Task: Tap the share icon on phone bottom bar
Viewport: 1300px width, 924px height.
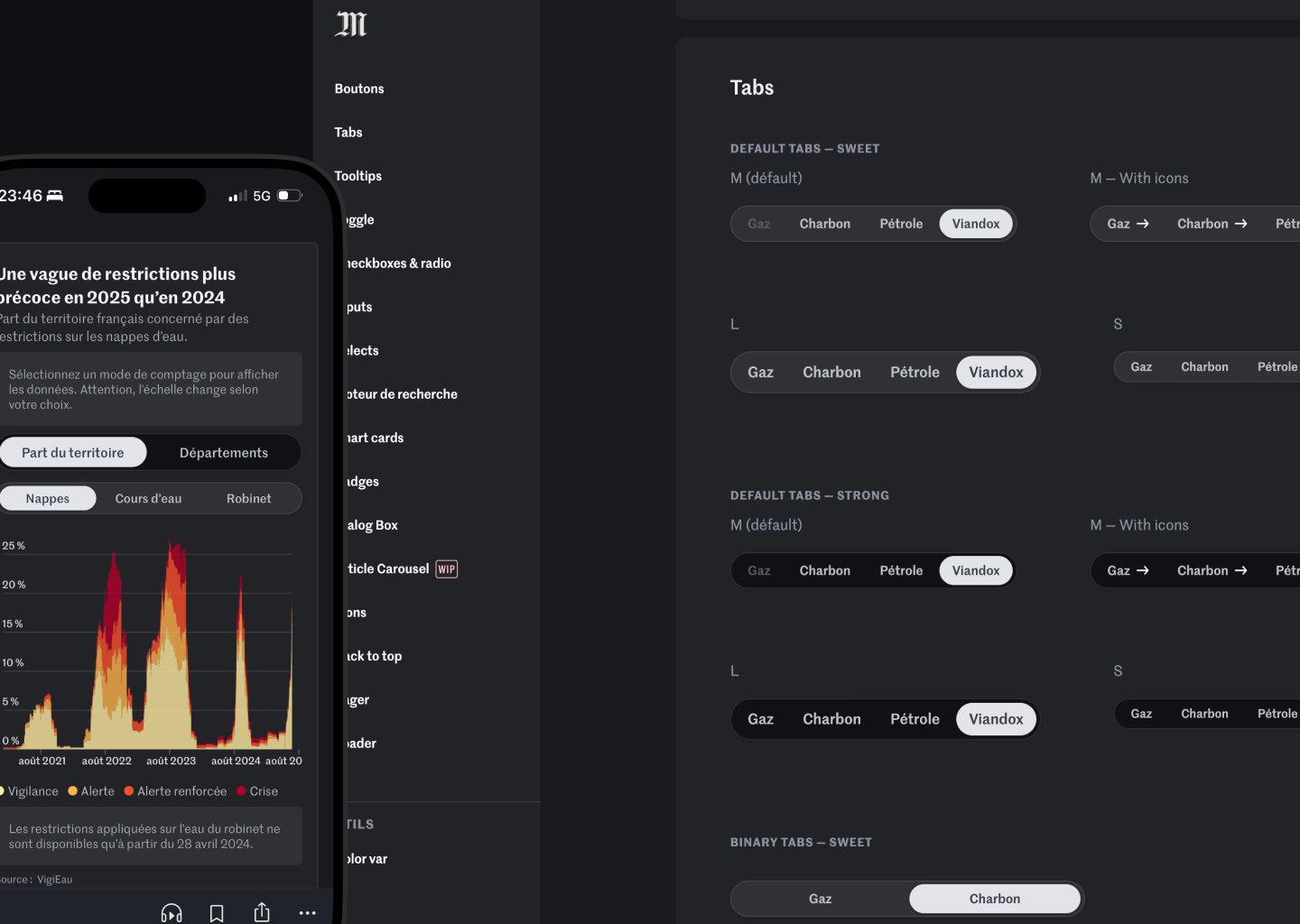Action: 262,912
